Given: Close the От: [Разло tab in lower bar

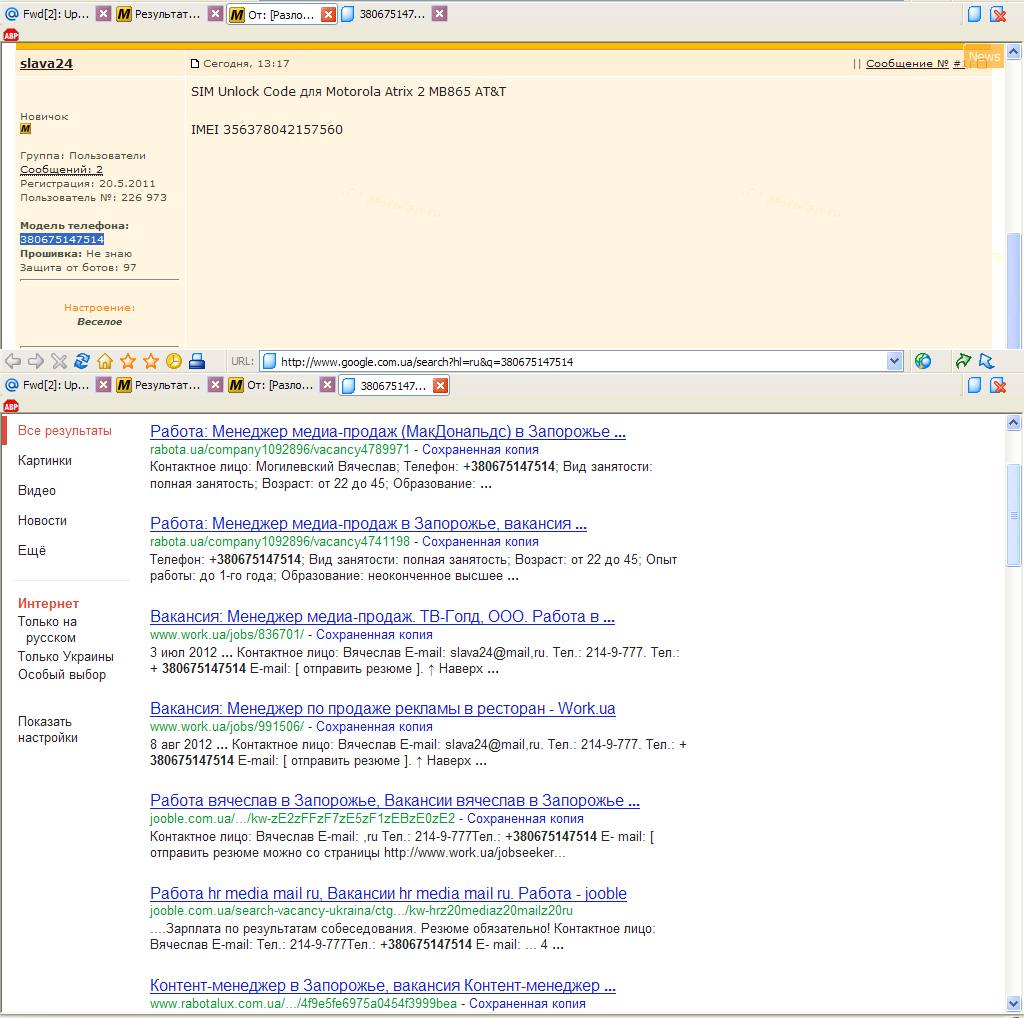Looking at the screenshot, I should click(x=328, y=385).
